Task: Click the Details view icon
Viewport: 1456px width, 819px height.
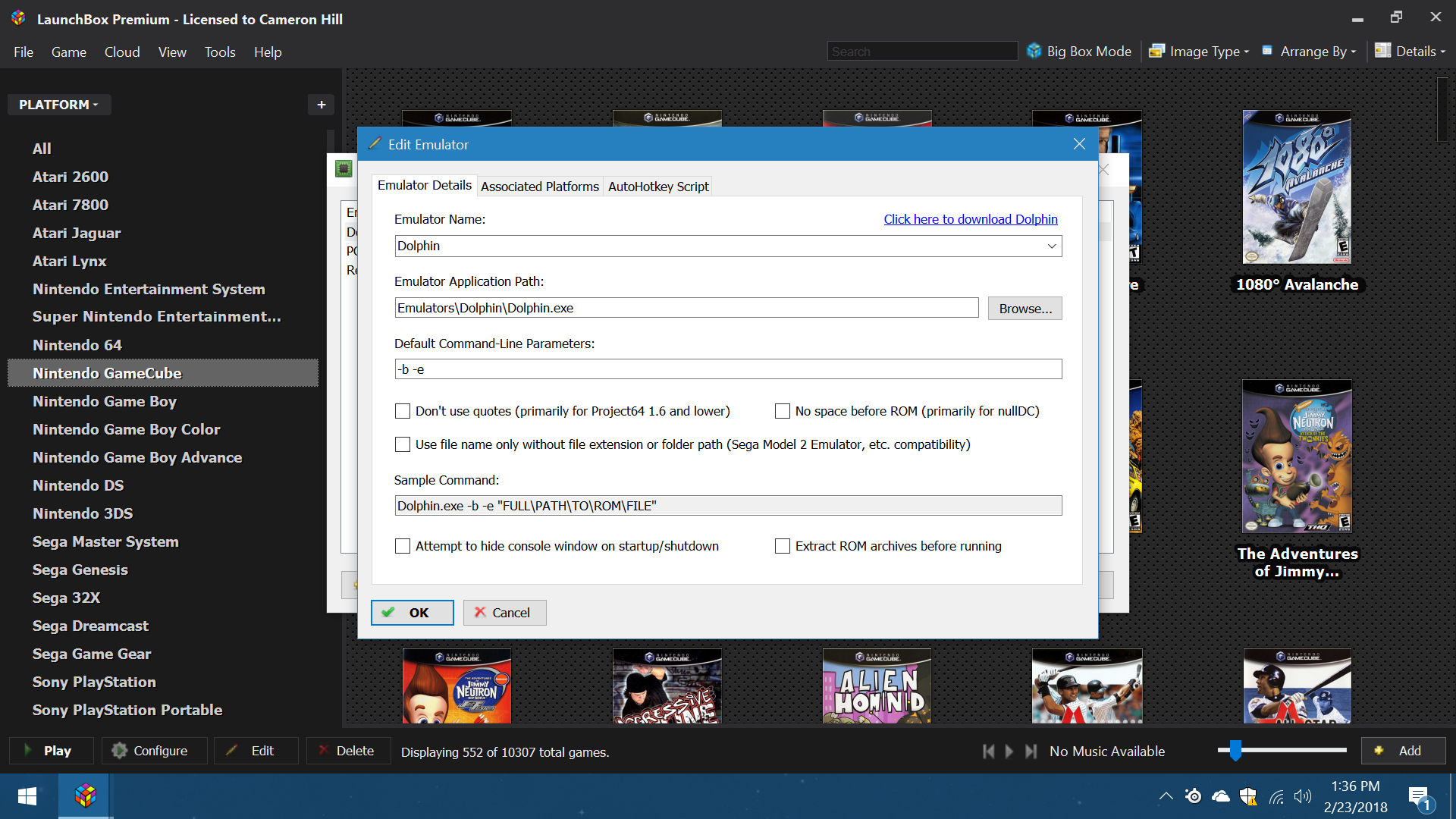Action: [1382, 51]
